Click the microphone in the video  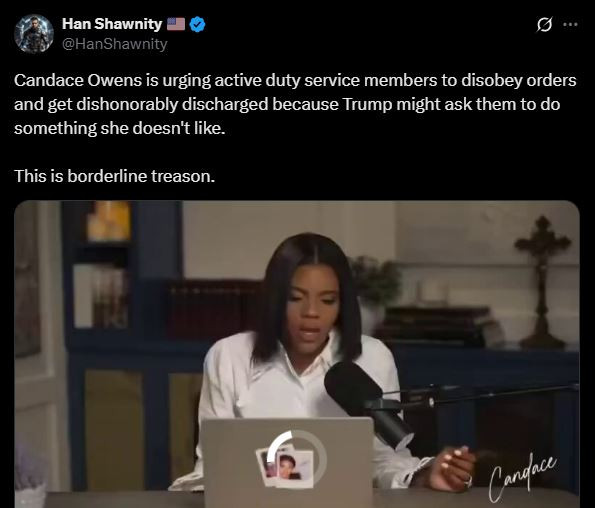[366, 402]
